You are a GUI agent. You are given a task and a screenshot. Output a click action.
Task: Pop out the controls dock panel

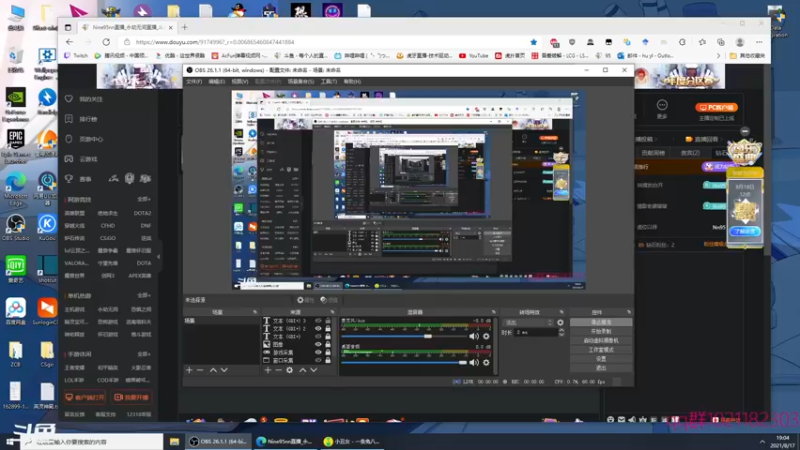coord(629,312)
